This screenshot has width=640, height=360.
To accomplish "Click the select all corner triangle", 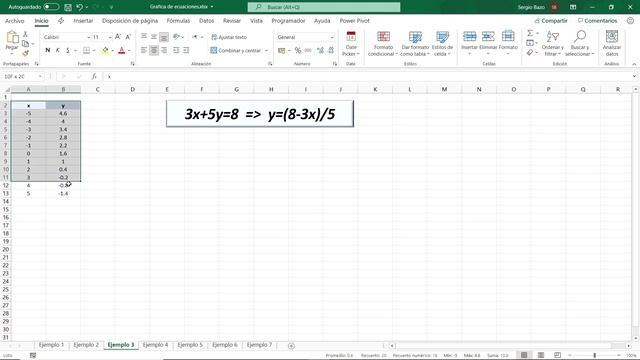I will pyautogui.click(x=7, y=89).
